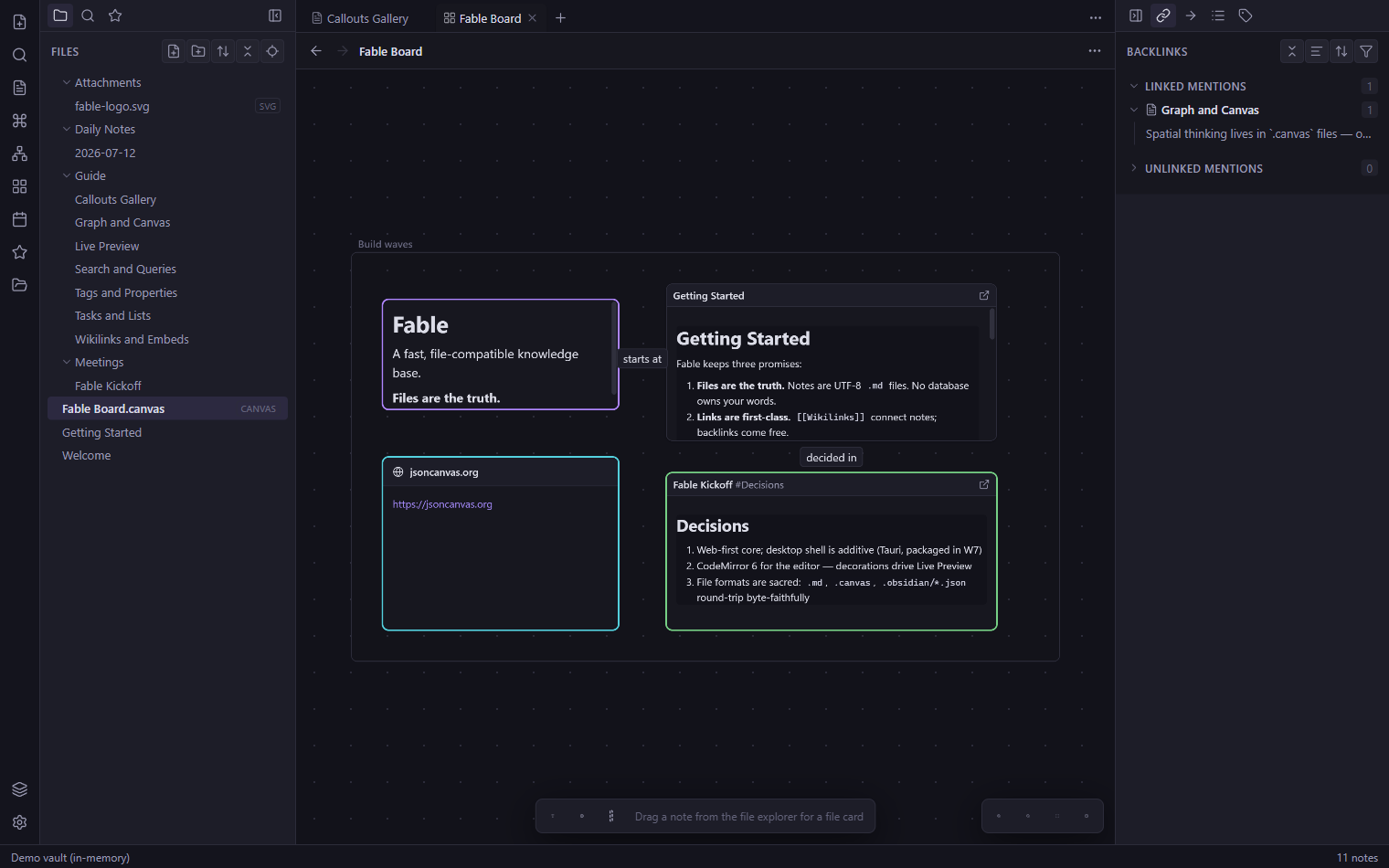Open the search tab in the sidebar header
This screenshot has width=1389, height=868.
pos(88,16)
